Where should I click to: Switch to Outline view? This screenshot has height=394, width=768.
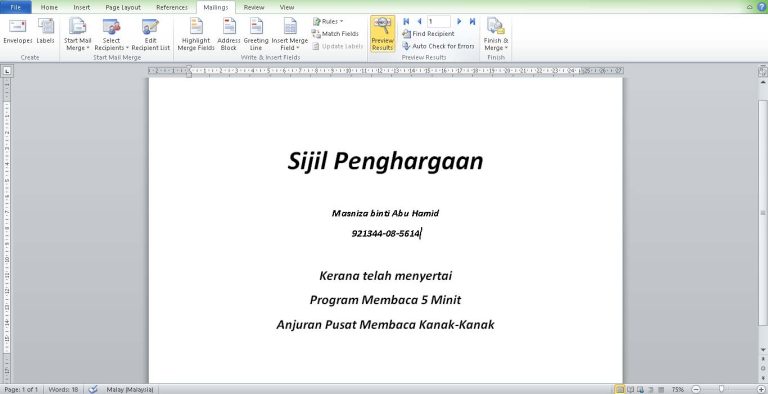650,390
